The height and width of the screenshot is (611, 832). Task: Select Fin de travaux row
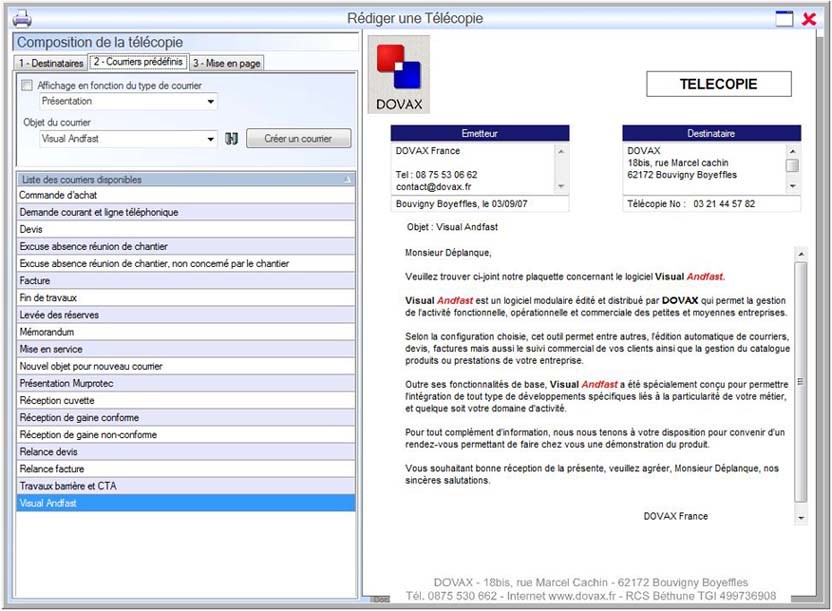(x=186, y=298)
